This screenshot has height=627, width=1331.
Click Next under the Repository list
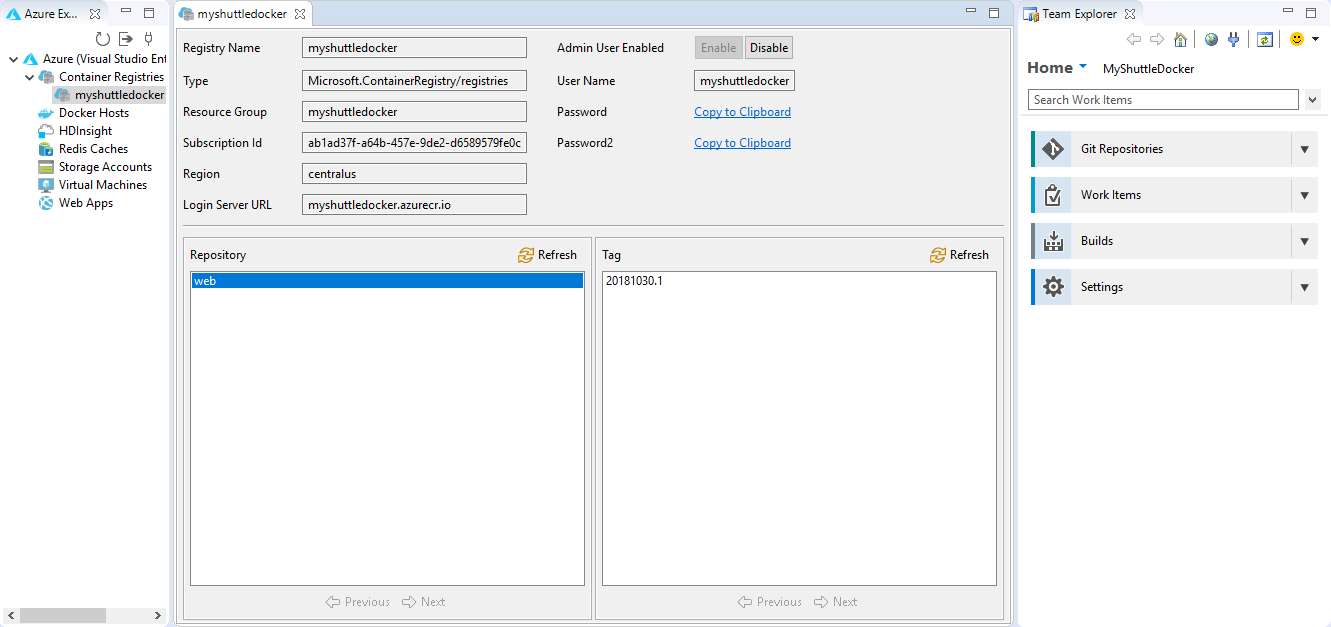click(x=423, y=602)
